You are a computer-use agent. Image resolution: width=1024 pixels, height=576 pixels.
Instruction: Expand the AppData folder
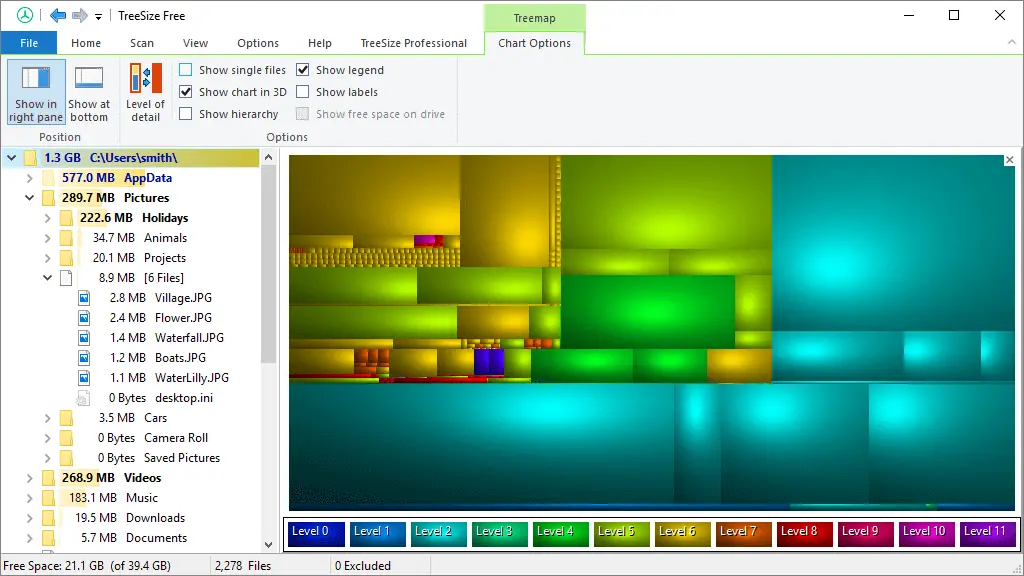click(29, 178)
